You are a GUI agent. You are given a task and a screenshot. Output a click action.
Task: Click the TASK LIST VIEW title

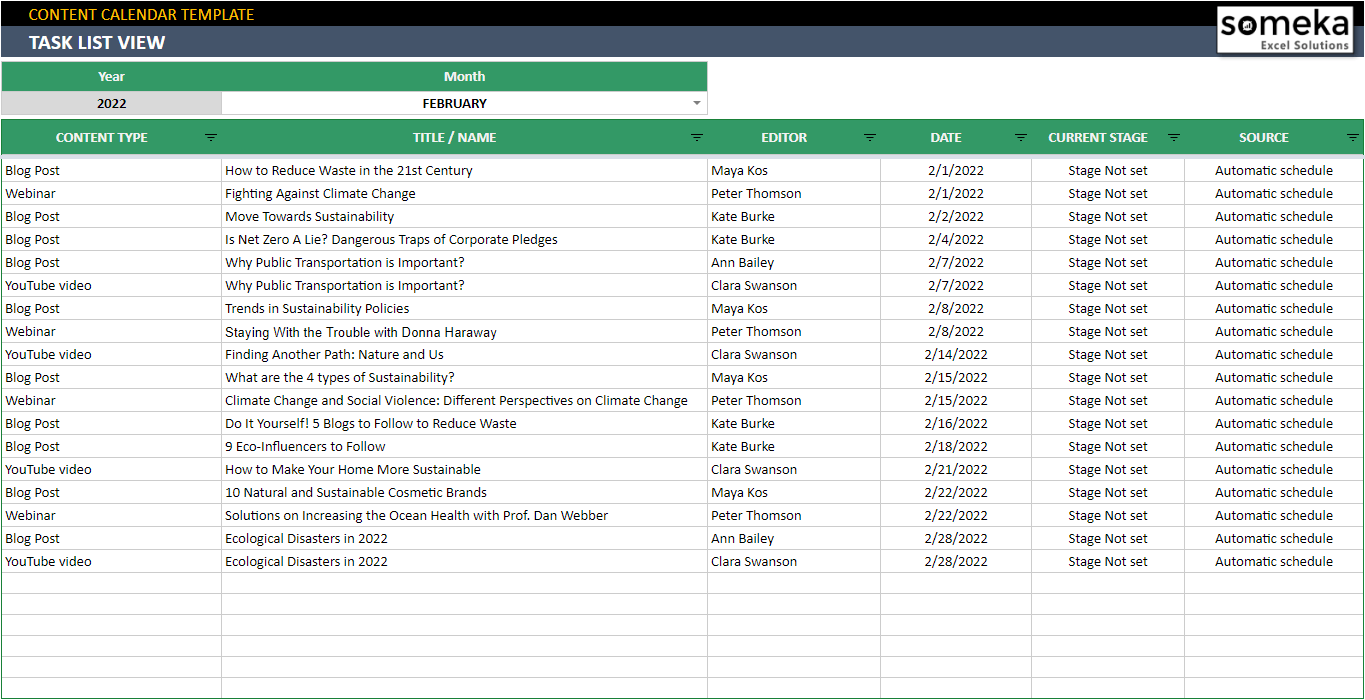point(97,42)
